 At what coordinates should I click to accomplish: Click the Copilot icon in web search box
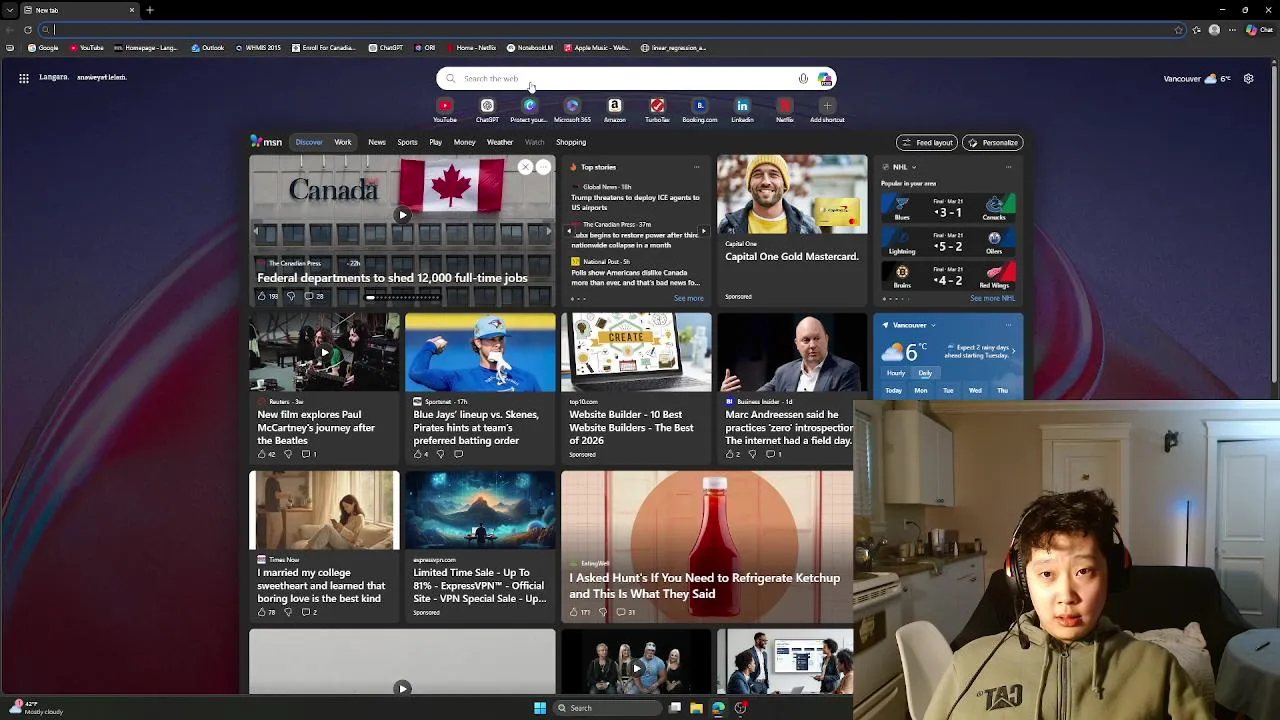click(824, 79)
